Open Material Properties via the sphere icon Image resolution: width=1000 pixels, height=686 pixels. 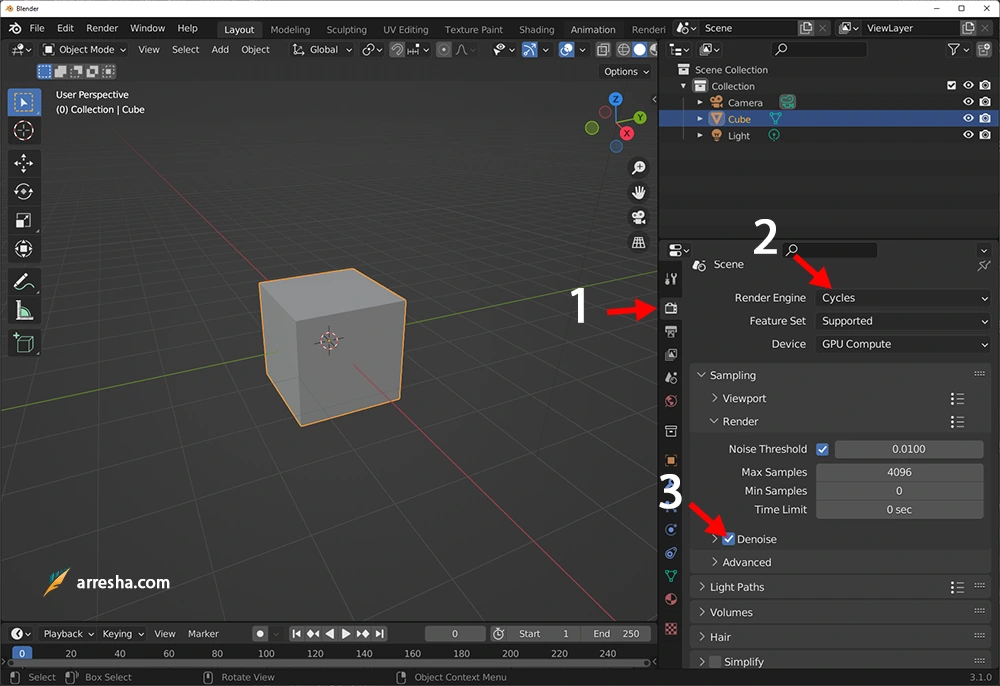671,600
